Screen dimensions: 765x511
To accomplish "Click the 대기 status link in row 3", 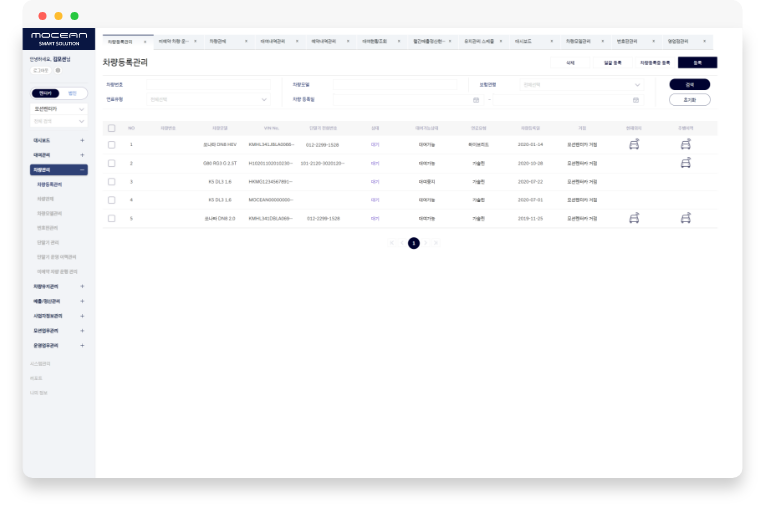I will [375, 182].
